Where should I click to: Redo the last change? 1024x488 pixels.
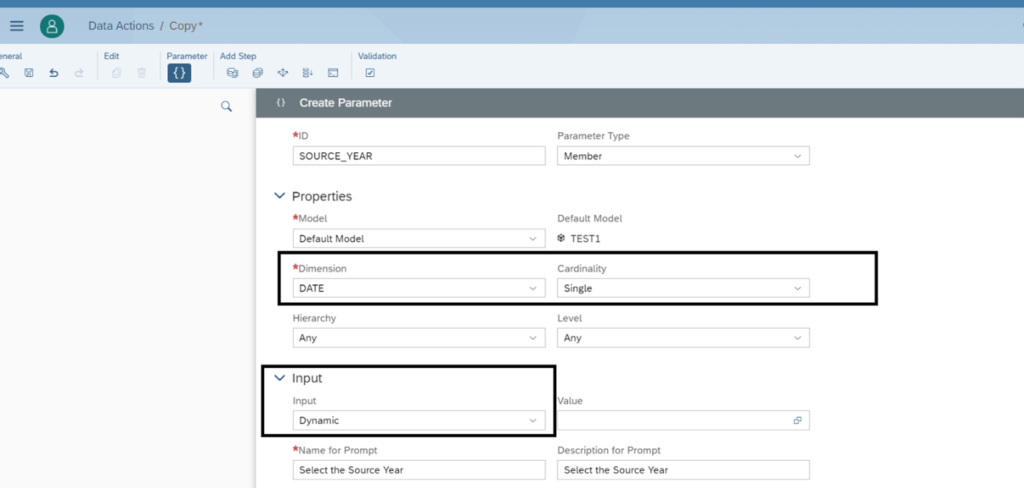tap(79, 73)
